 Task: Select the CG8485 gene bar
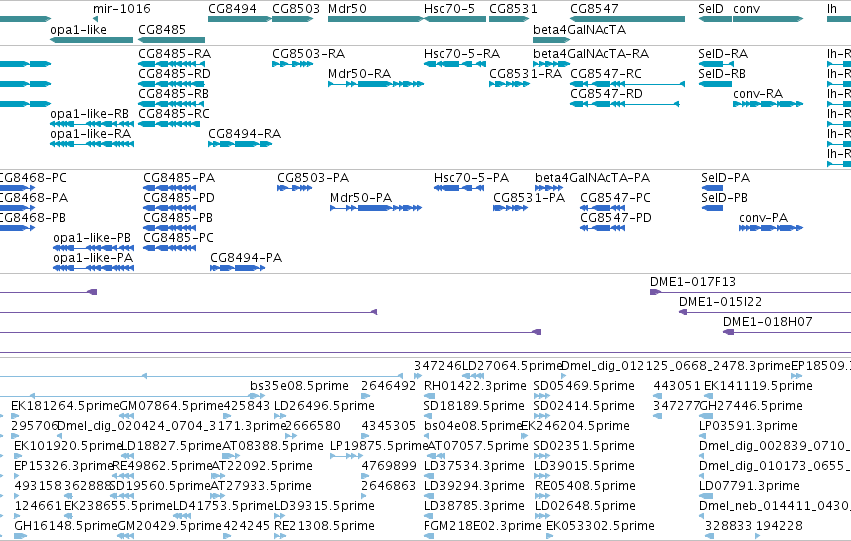pos(172,40)
